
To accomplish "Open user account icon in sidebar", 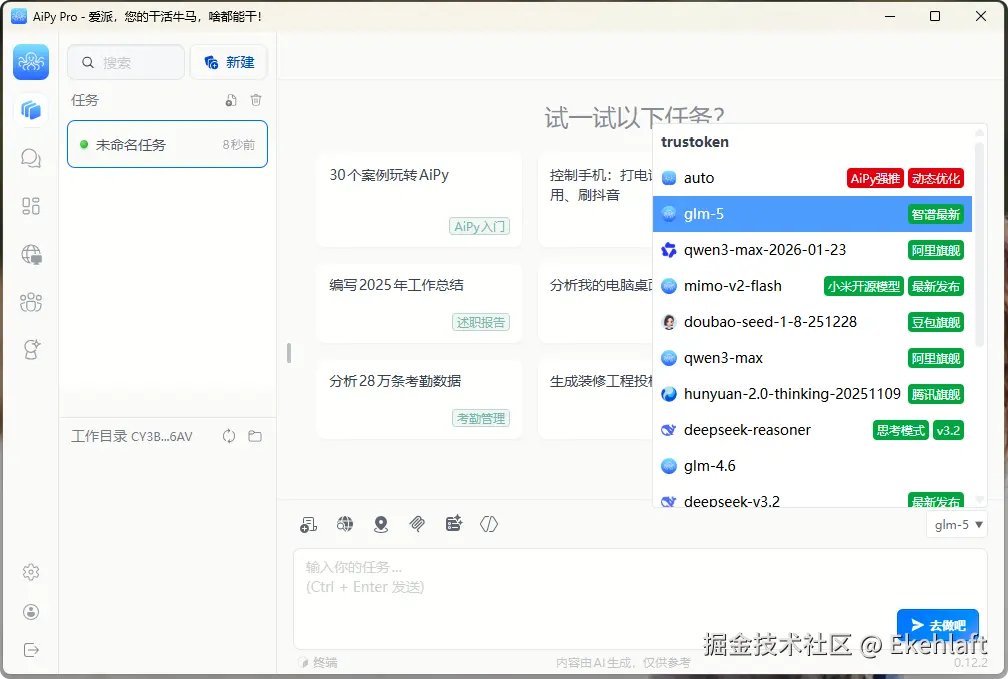I will click(31, 611).
